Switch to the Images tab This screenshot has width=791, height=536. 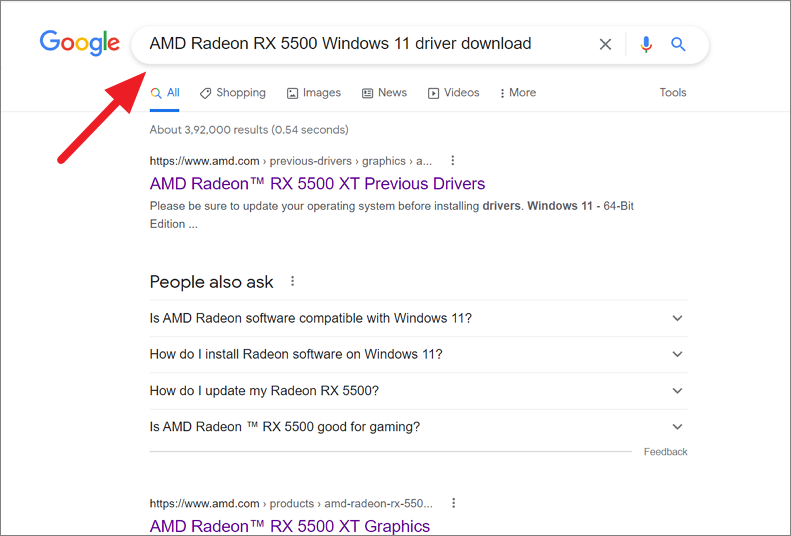(x=314, y=93)
